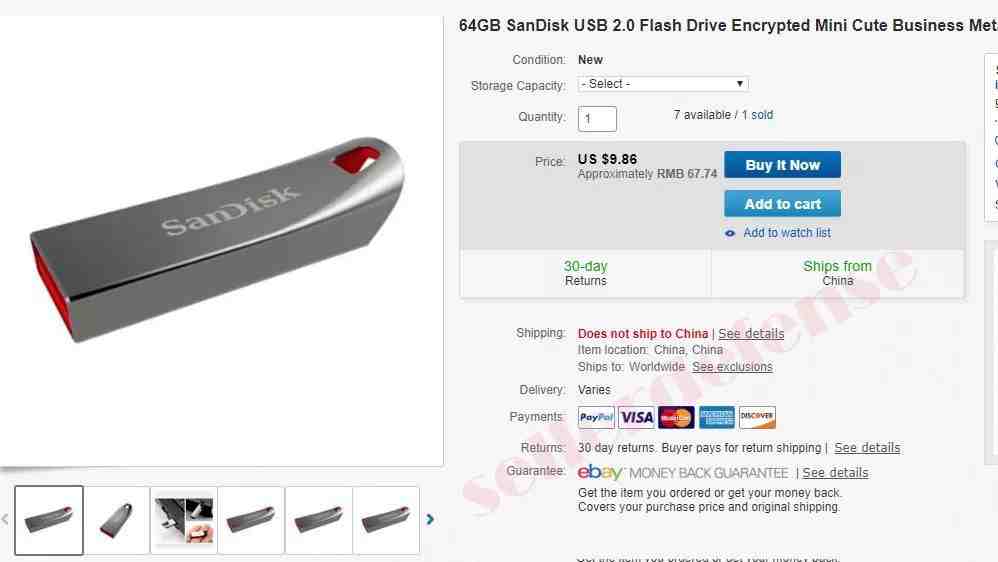Click the Discover card icon
Viewport: 998px width, 562px height.
click(757, 418)
